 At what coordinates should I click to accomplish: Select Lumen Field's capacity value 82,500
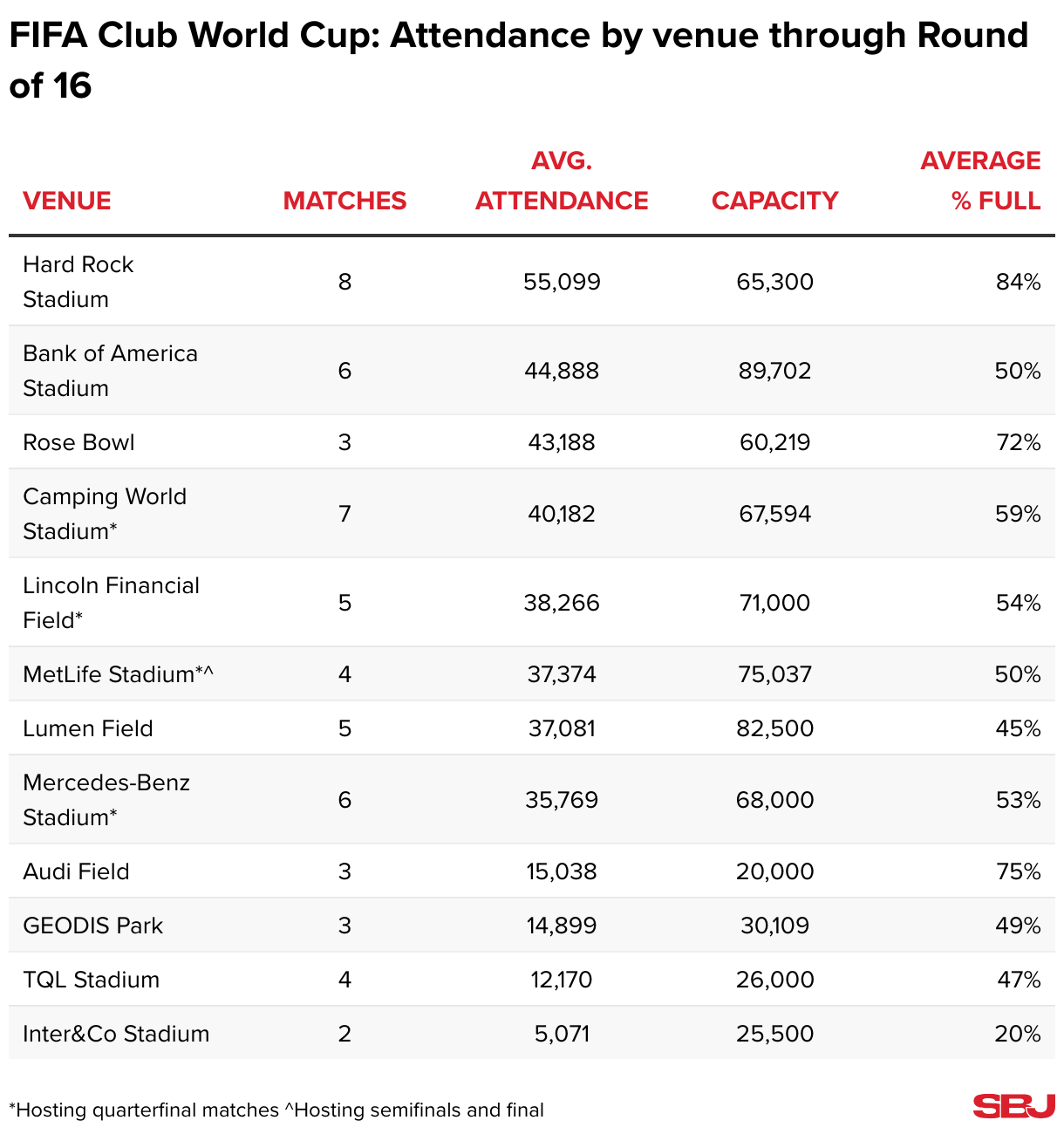[774, 728]
